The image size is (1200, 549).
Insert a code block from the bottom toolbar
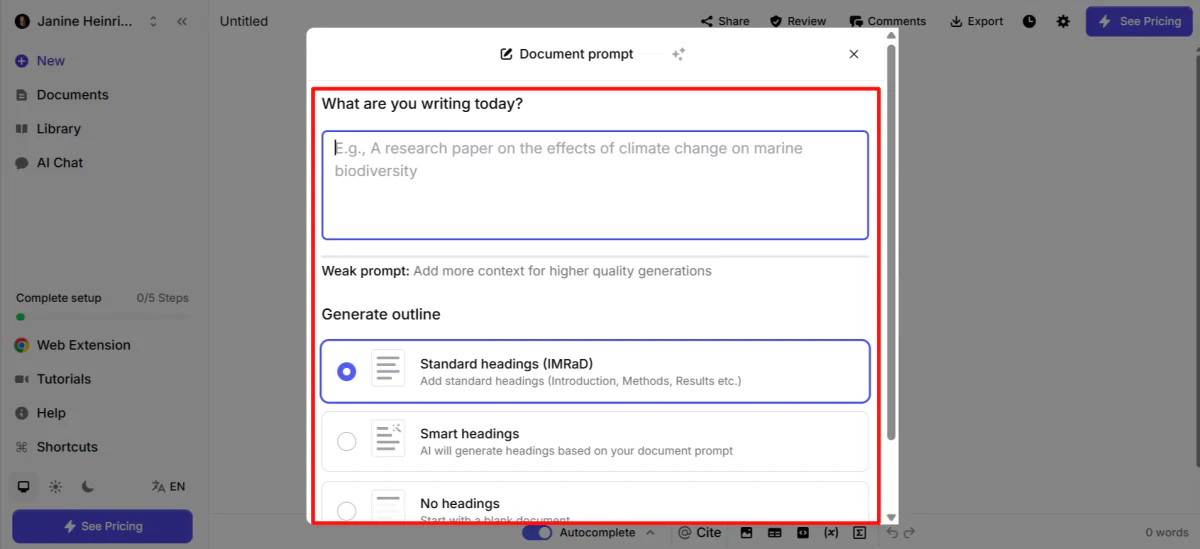pos(802,533)
